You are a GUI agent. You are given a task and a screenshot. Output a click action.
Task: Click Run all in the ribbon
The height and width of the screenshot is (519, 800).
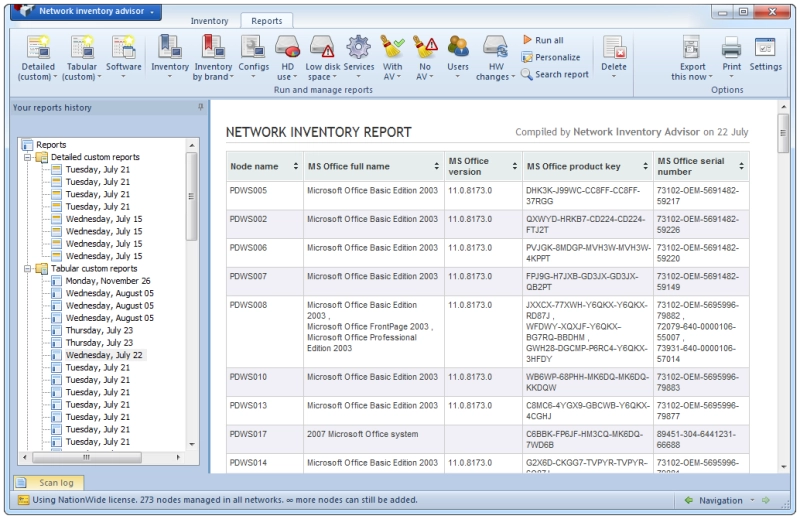tap(543, 40)
